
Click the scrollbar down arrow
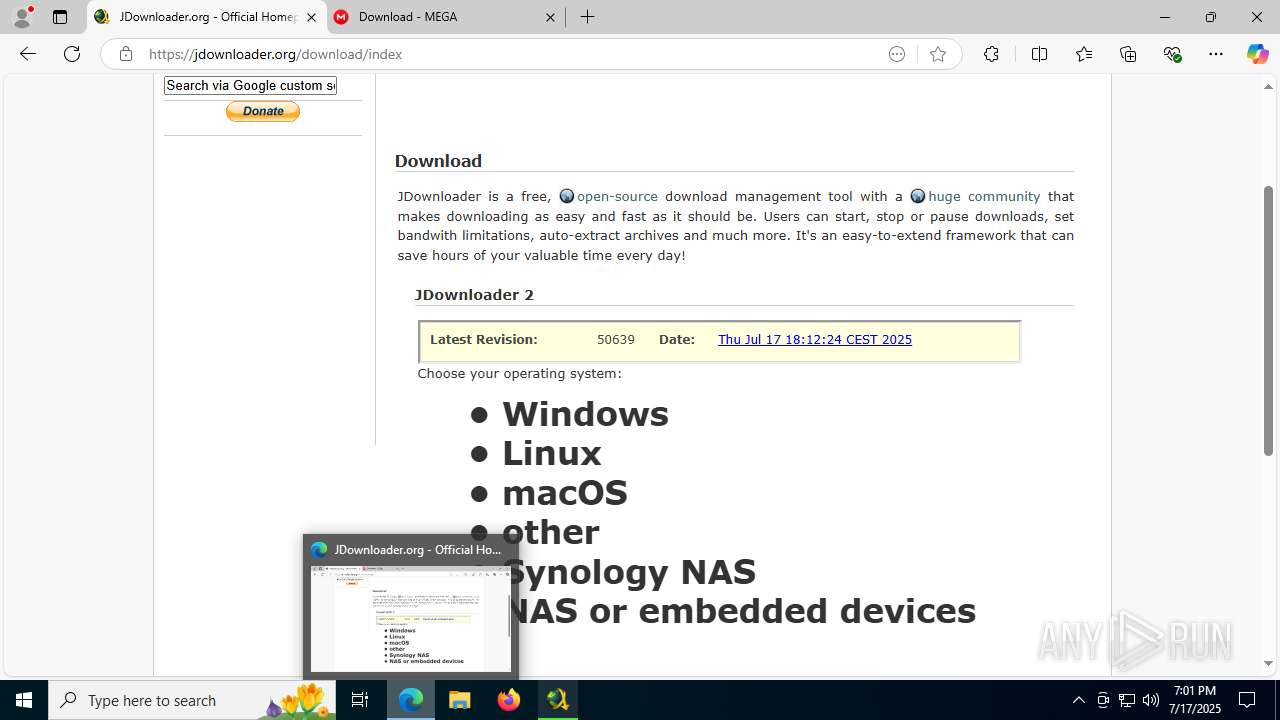coord(1269,663)
